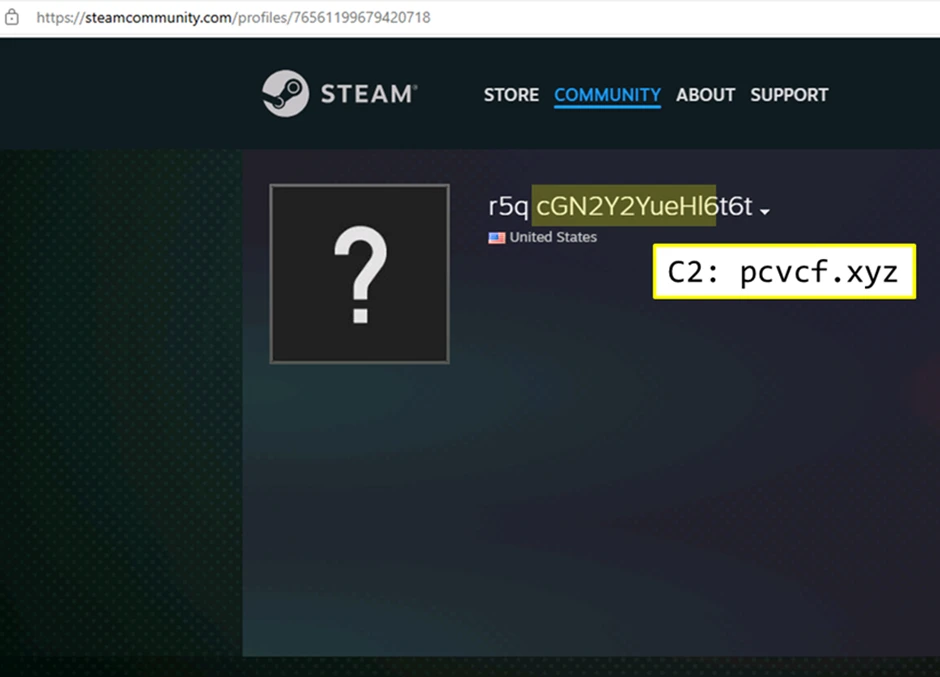Screen dimensions: 940x677
Task: Open the STORE menu
Action: [511, 95]
